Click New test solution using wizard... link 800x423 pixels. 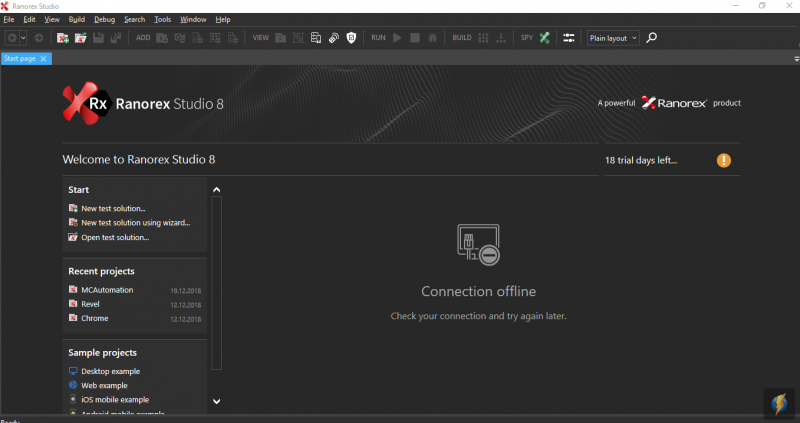[135, 222]
